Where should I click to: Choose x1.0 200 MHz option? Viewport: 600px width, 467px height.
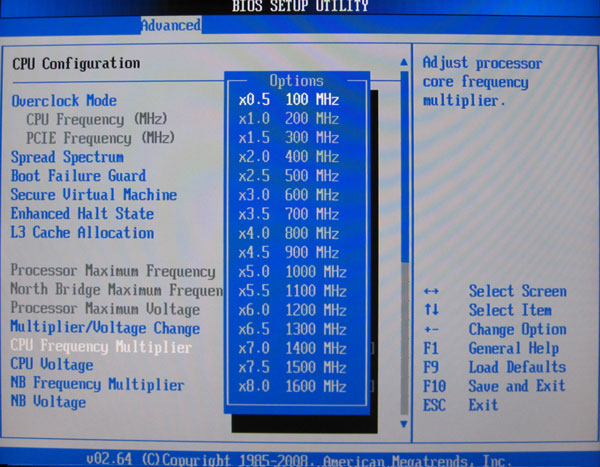pos(289,119)
